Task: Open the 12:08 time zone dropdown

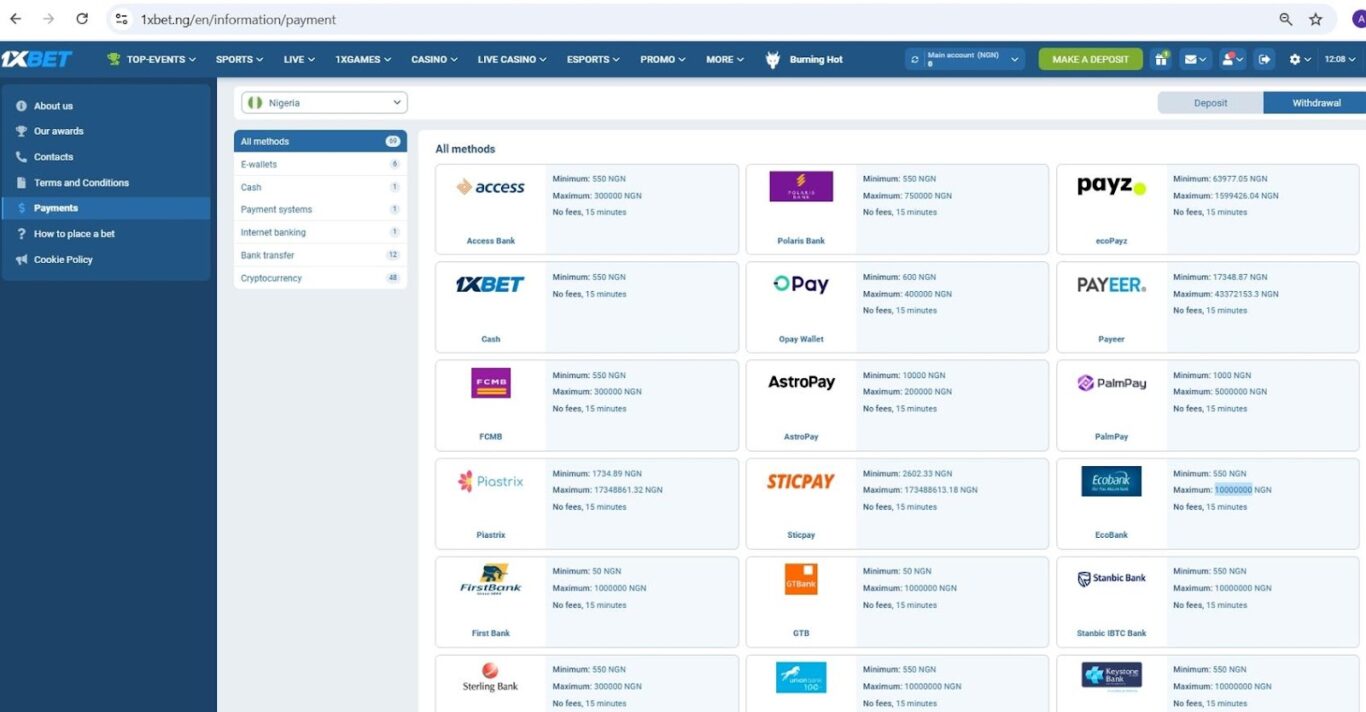Action: (1342, 59)
